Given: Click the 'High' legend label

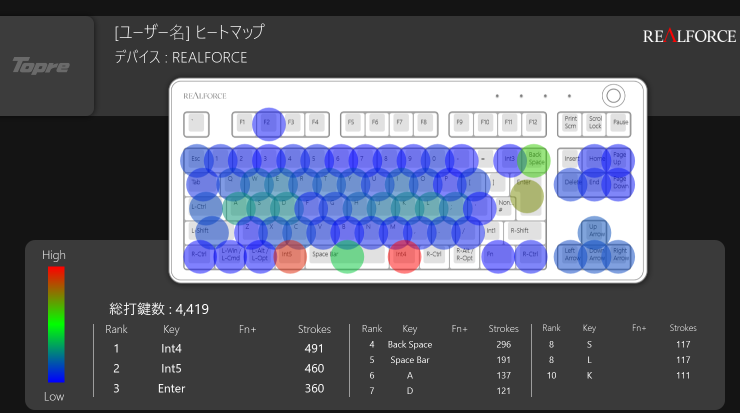Looking at the screenshot, I should coord(54,255).
